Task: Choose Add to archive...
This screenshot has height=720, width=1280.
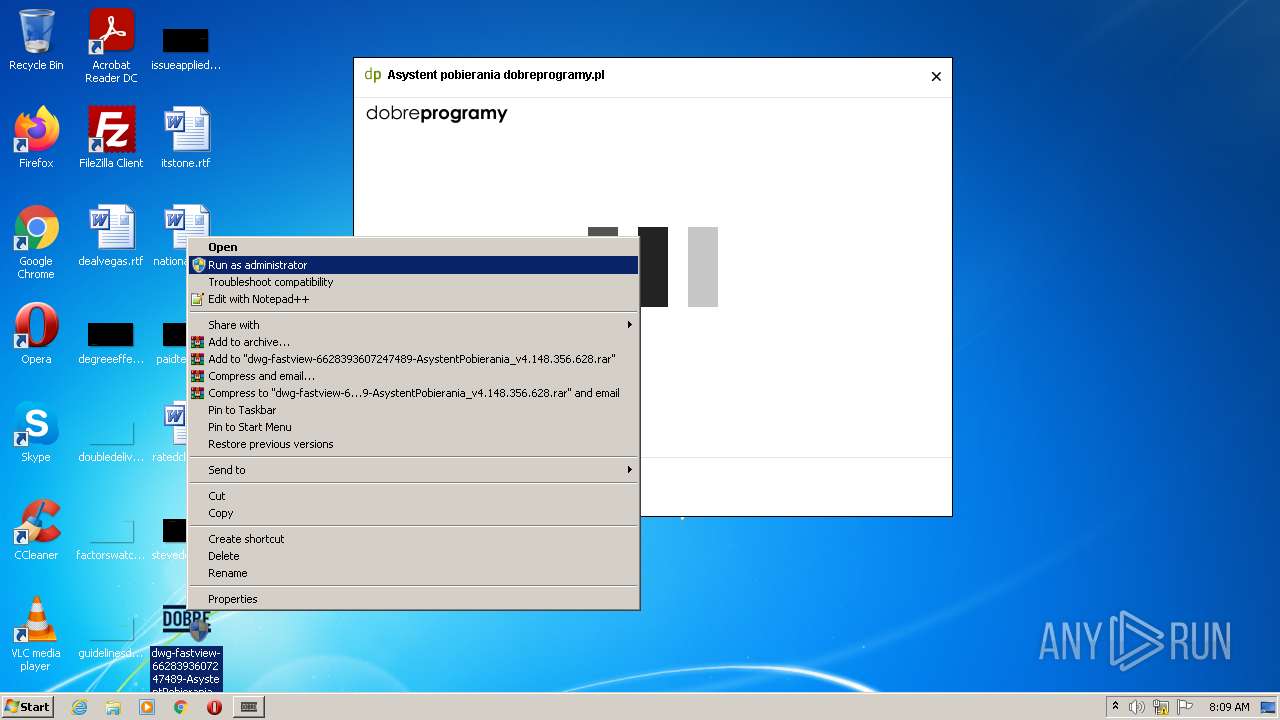Action: coord(414,342)
